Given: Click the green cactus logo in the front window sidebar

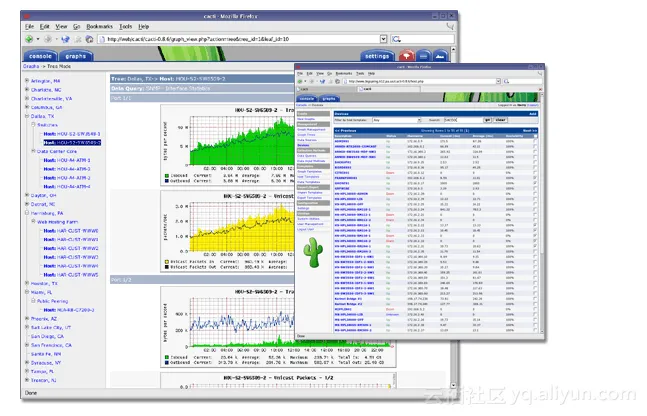Looking at the screenshot, I should (313, 252).
